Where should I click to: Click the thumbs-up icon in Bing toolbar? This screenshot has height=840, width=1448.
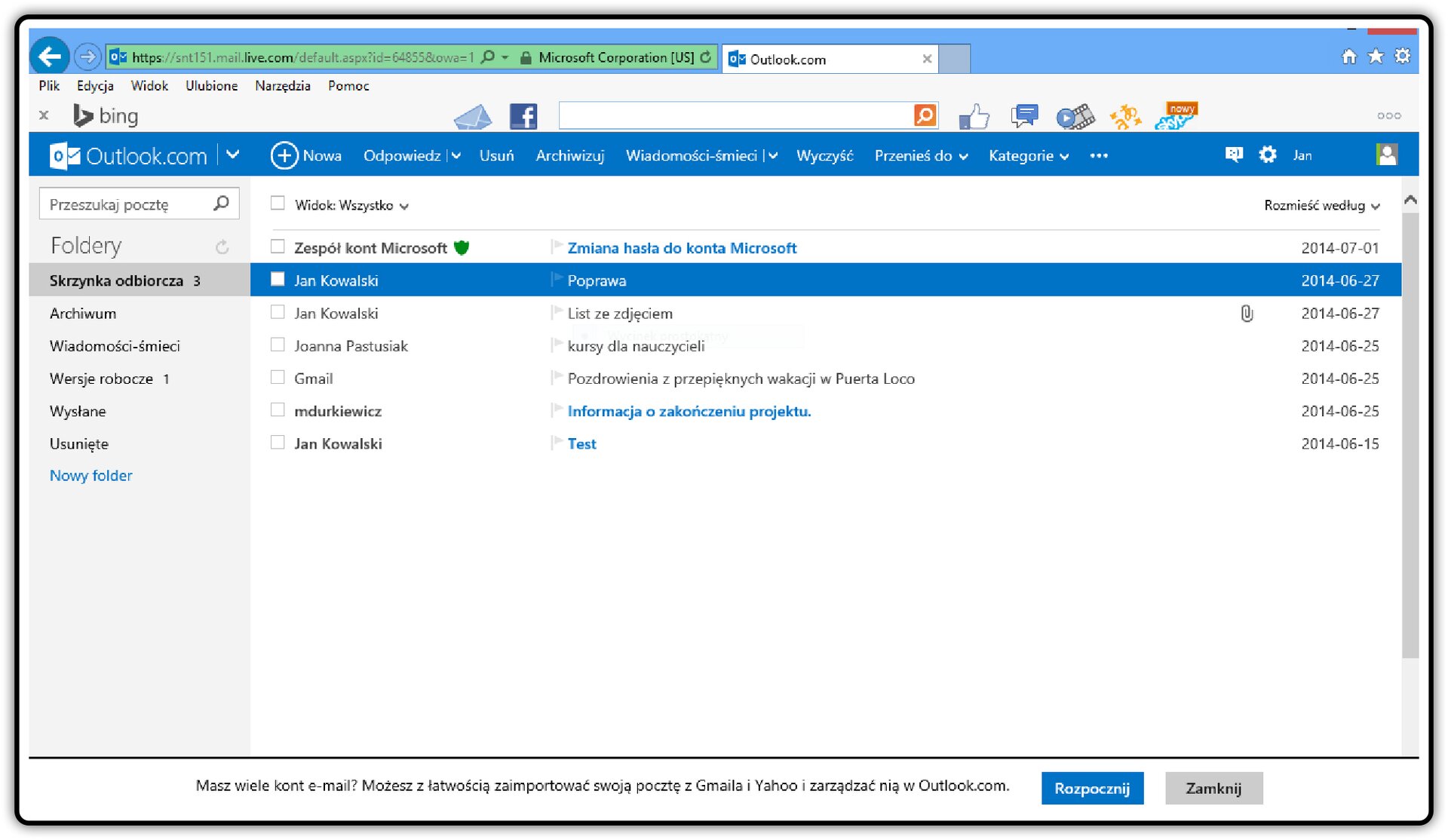974,117
